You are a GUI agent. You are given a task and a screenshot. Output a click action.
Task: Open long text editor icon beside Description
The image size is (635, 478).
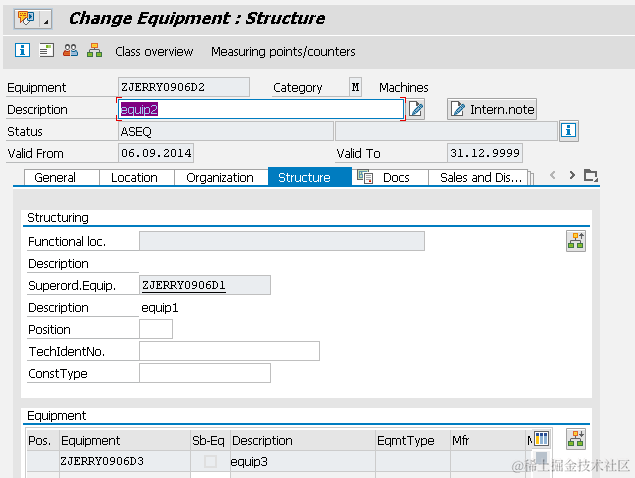(416, 109)
